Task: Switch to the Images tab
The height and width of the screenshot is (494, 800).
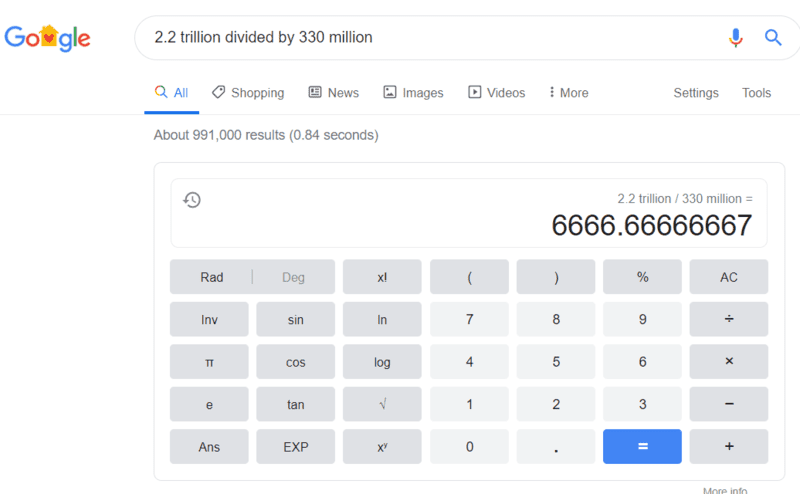Action: [x=413, y=92]
